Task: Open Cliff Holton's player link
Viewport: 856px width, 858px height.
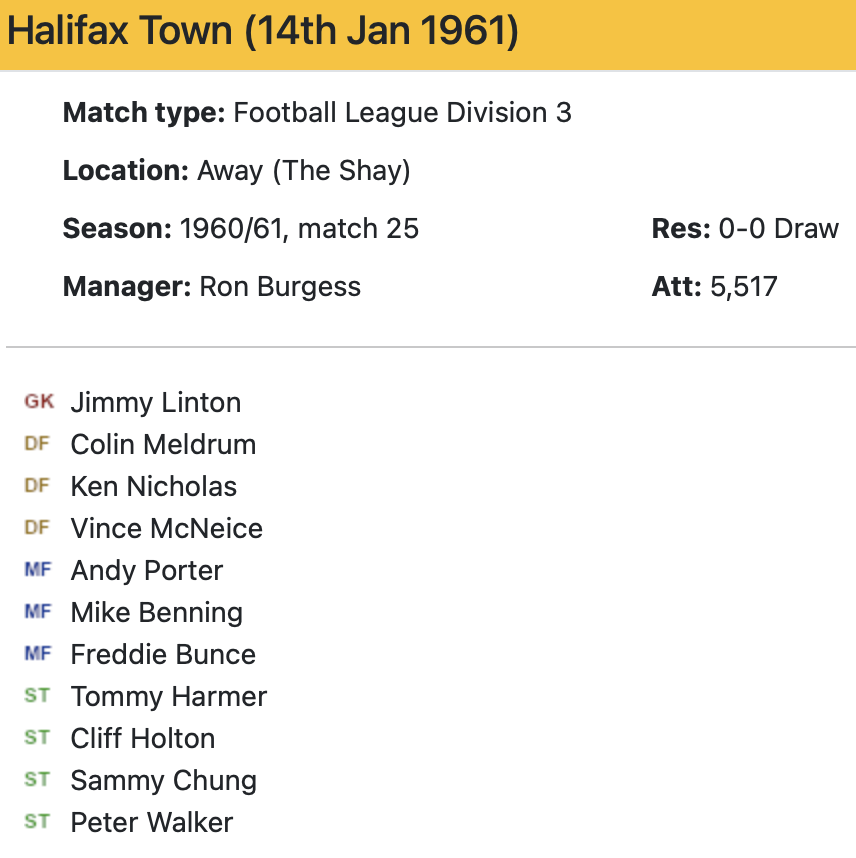Action: [142, 739]
